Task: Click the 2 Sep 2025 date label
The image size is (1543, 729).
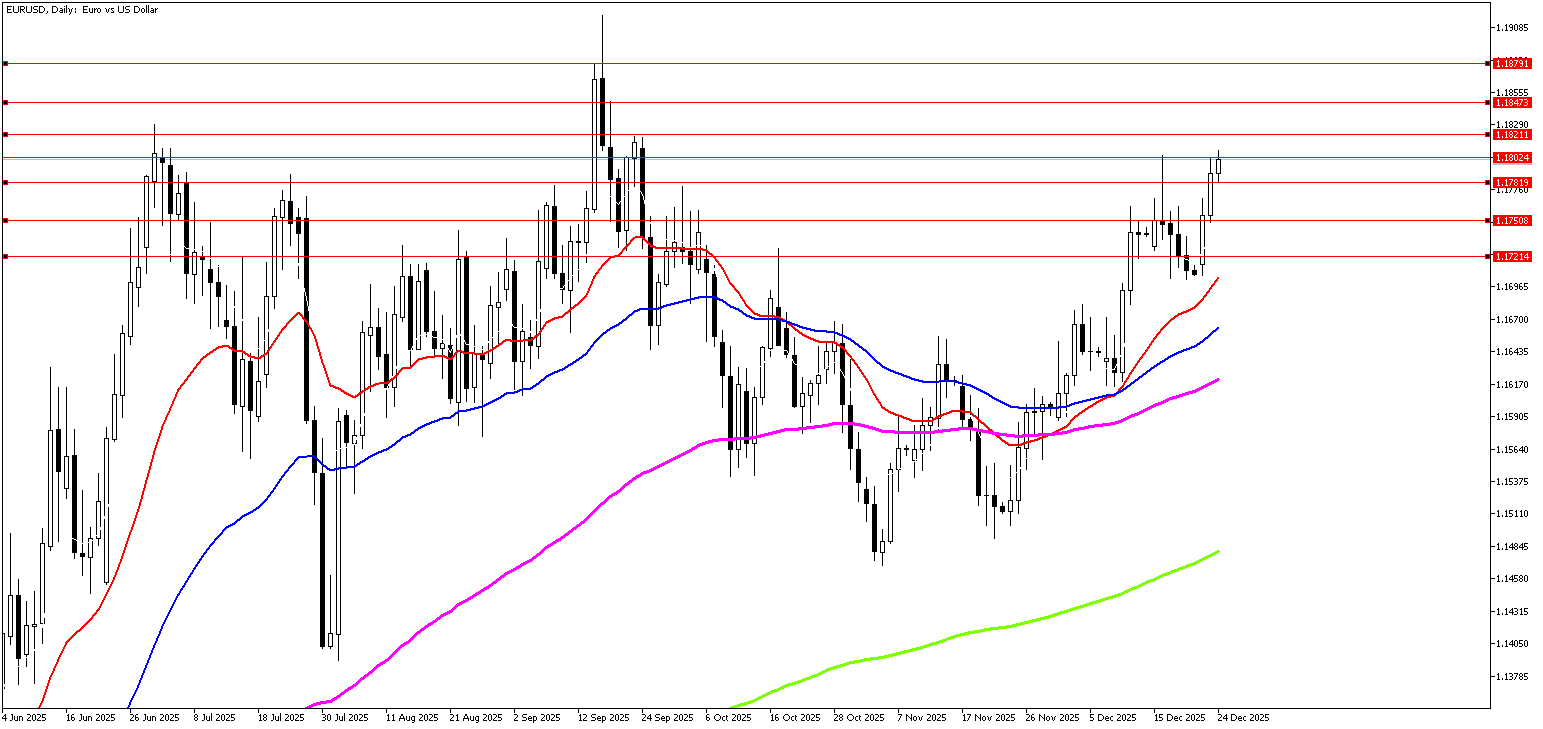Action: tap(538, 718)
